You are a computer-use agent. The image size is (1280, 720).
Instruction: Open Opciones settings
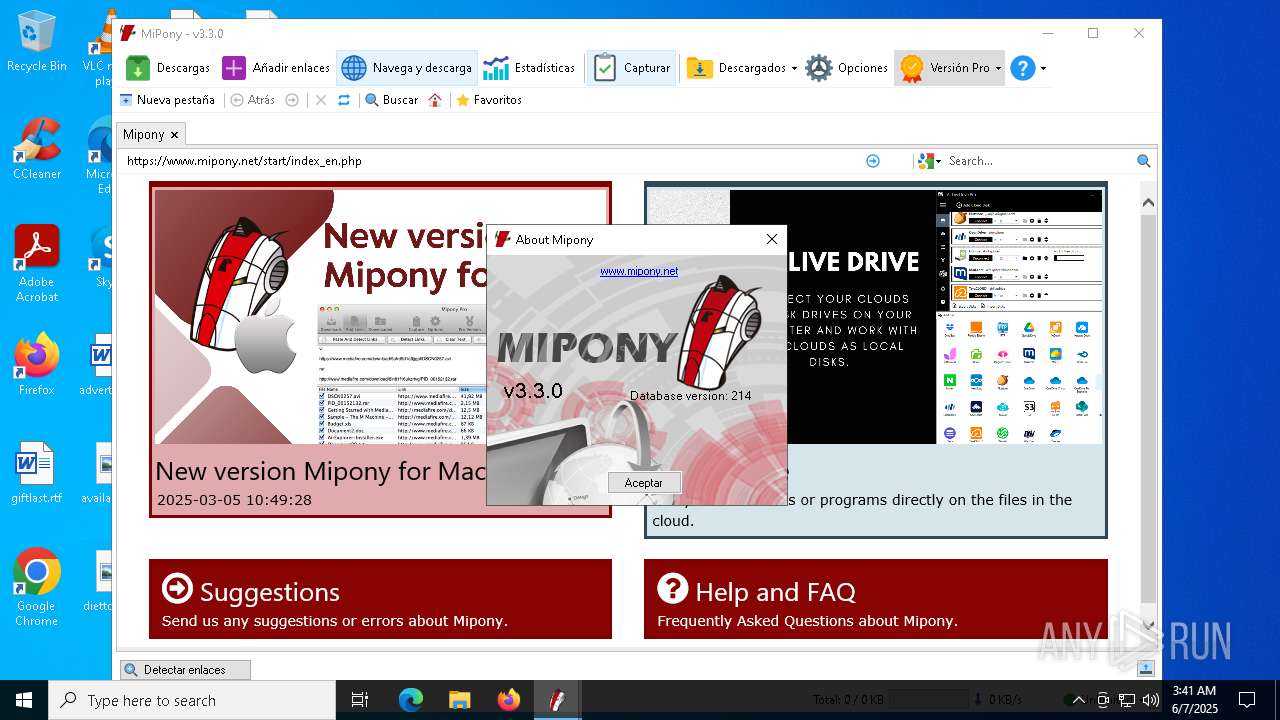pyautogui.click(x=847, y=68)
